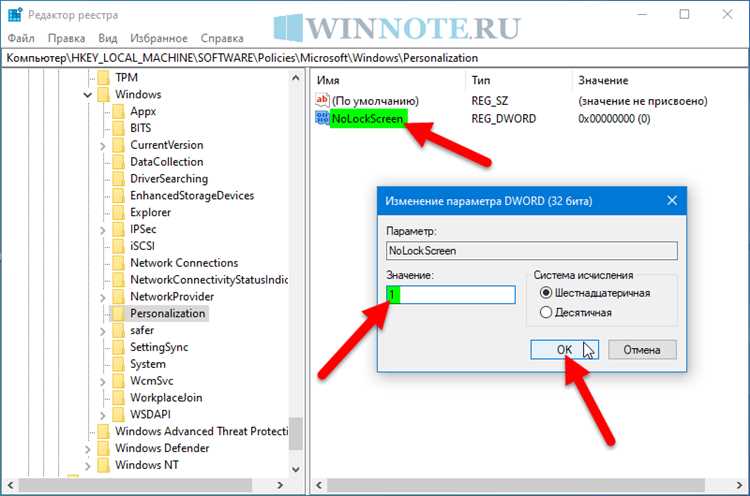Click the WcmSvc folder icon
Screen dimensions: 750x496
pos(118,381)
